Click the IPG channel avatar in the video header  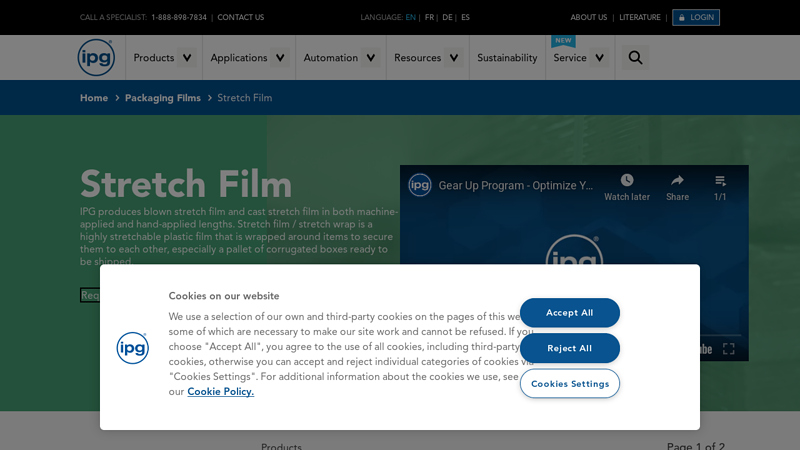click(420, 185)
